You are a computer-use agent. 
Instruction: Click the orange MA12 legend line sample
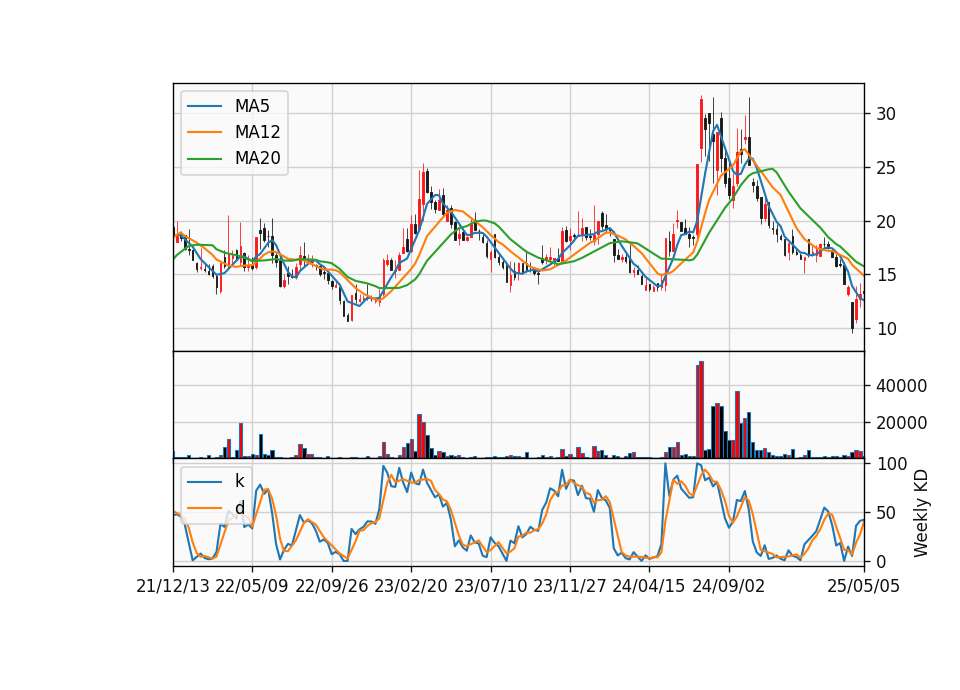click(x=204, y=132)
